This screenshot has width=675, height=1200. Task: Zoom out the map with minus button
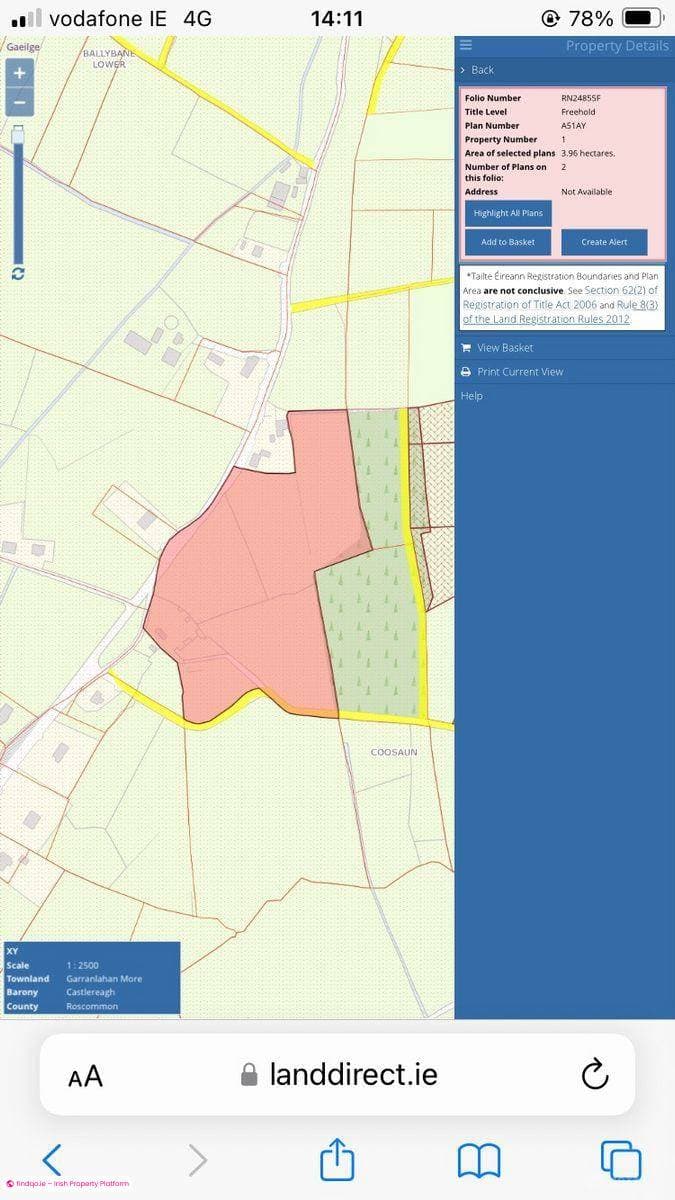19,101
